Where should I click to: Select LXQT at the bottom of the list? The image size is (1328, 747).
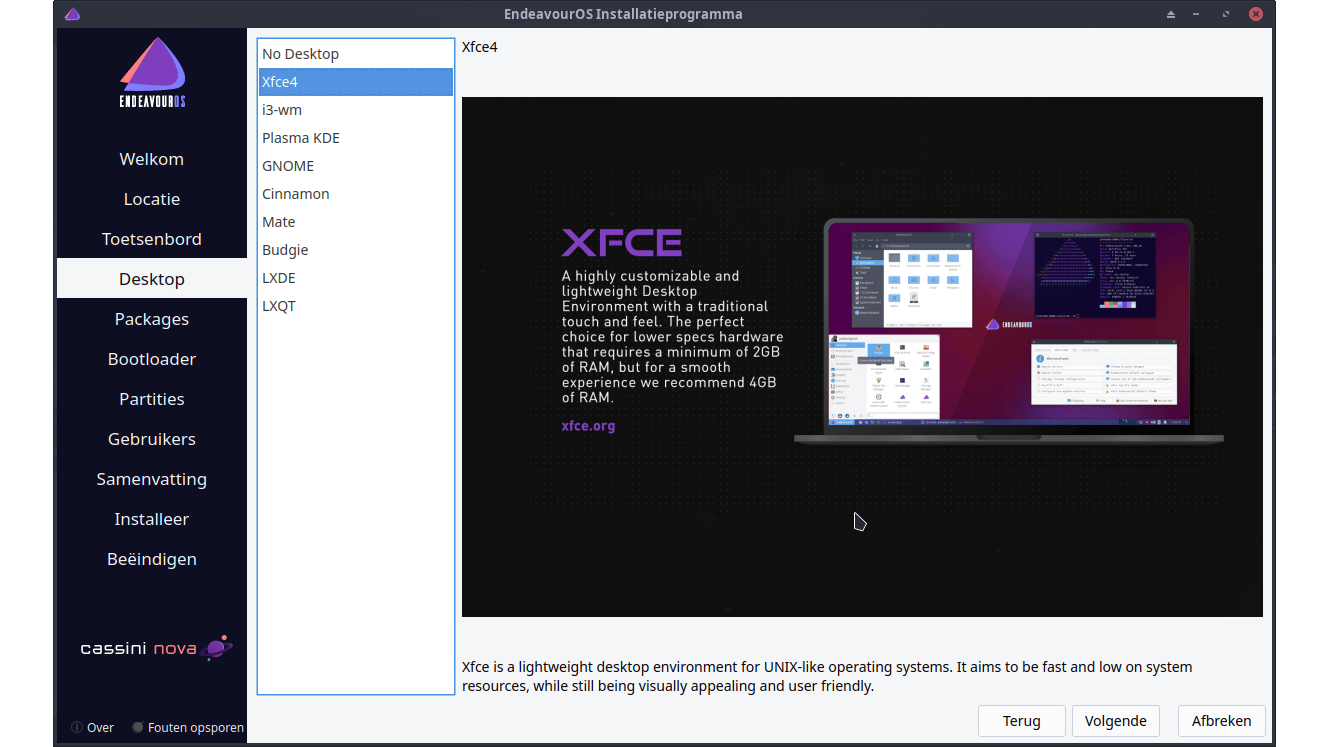click(x=278, y=305)
